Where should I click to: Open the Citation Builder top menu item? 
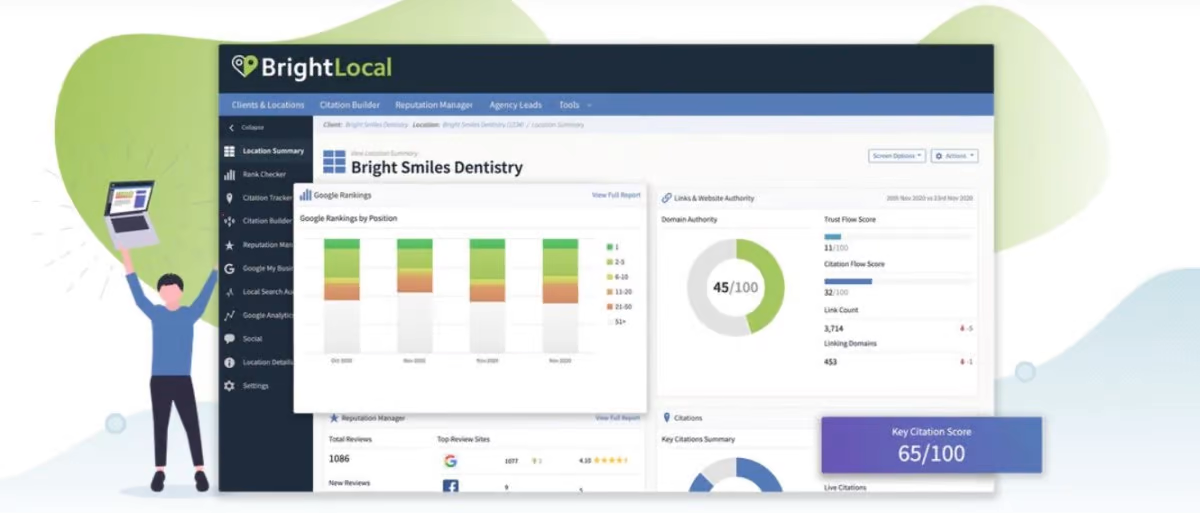[350, 105]
